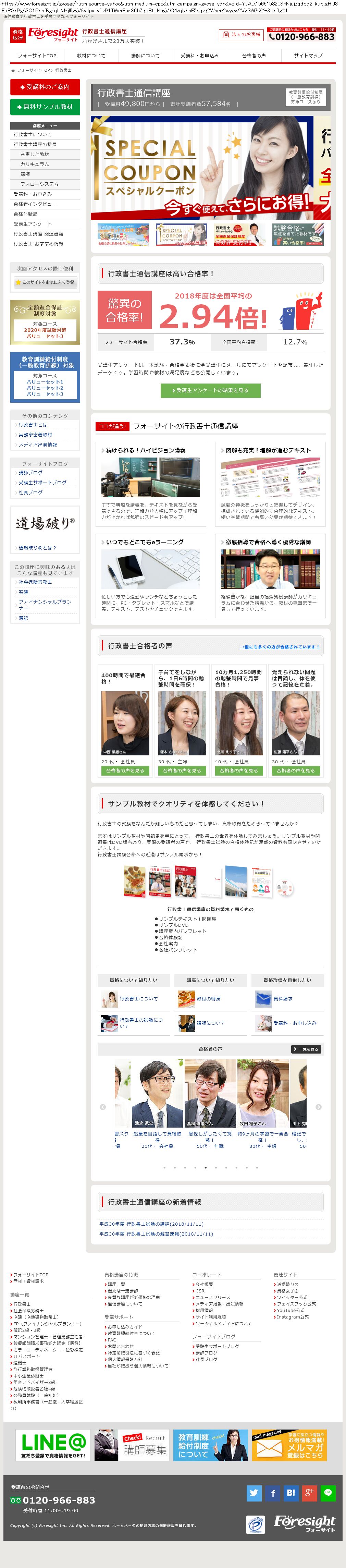Open the 道場破り®とは？ link
The image size is (346, 1568).
point(37,548)
